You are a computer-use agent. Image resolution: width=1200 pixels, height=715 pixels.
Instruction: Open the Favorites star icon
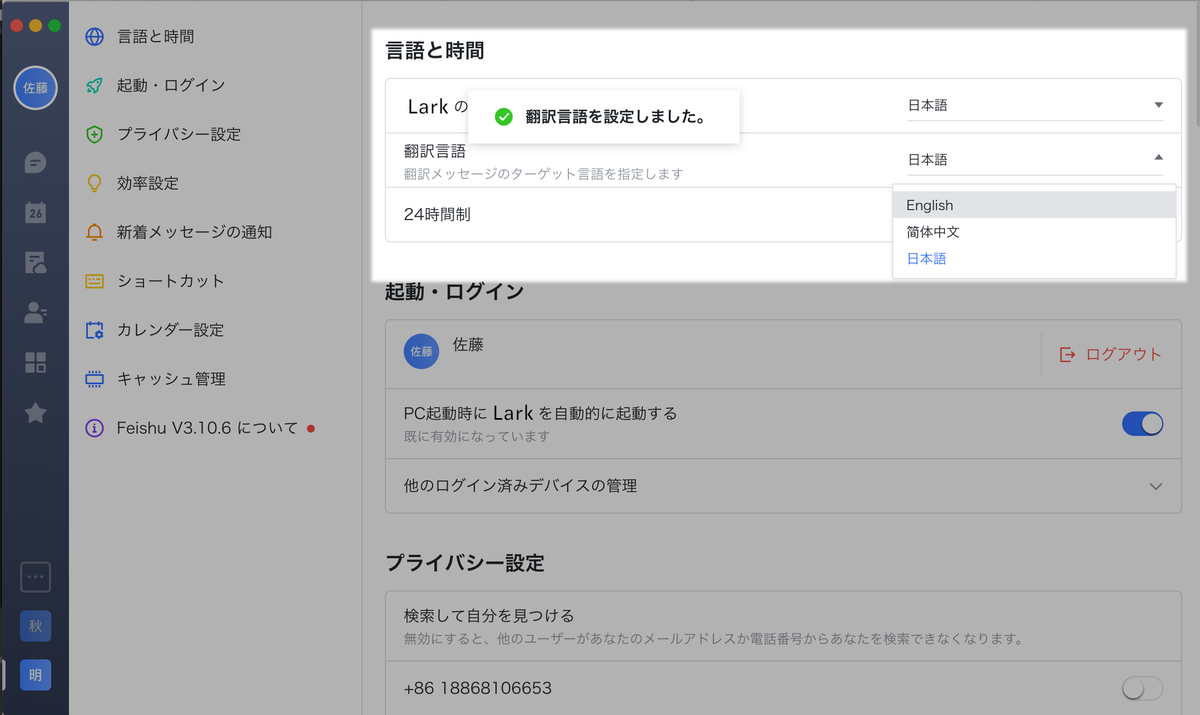[x=35, y=412]
